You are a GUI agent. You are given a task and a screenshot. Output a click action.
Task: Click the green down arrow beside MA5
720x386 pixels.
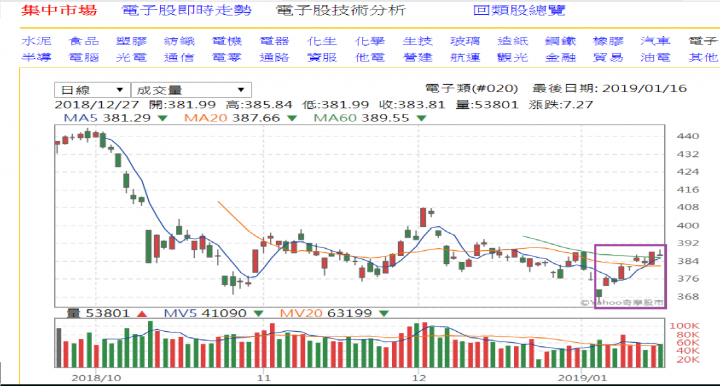162,118
